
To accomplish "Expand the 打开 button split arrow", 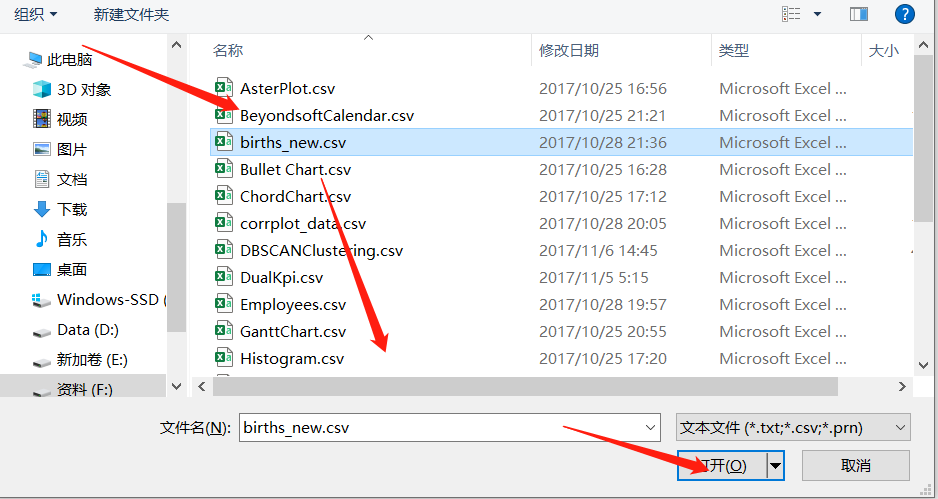I will tap(775, 465).
